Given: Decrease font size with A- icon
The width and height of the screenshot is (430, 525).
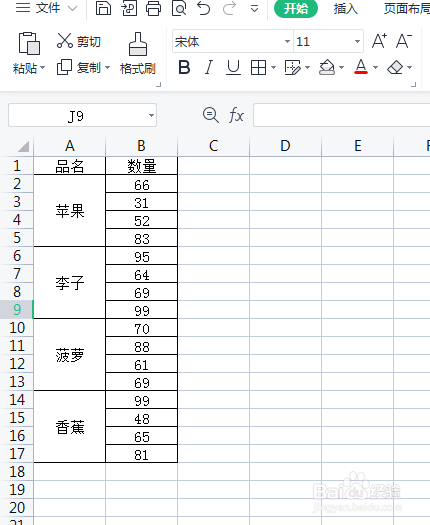Looking at the screenshot, I should point(404,41).
